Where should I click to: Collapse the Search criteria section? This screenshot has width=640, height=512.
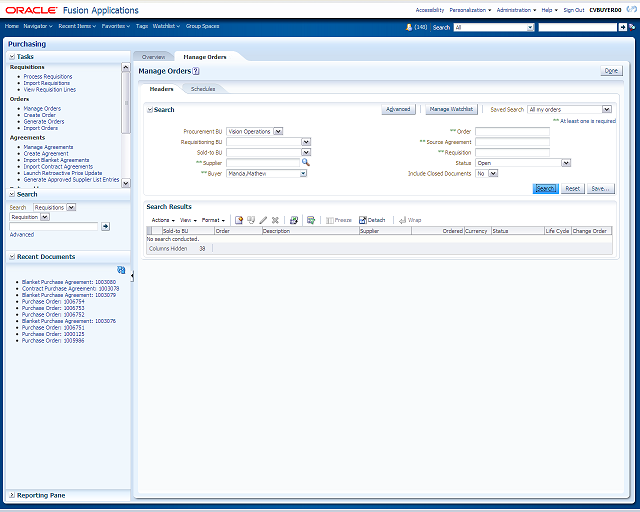pos(150,110)
